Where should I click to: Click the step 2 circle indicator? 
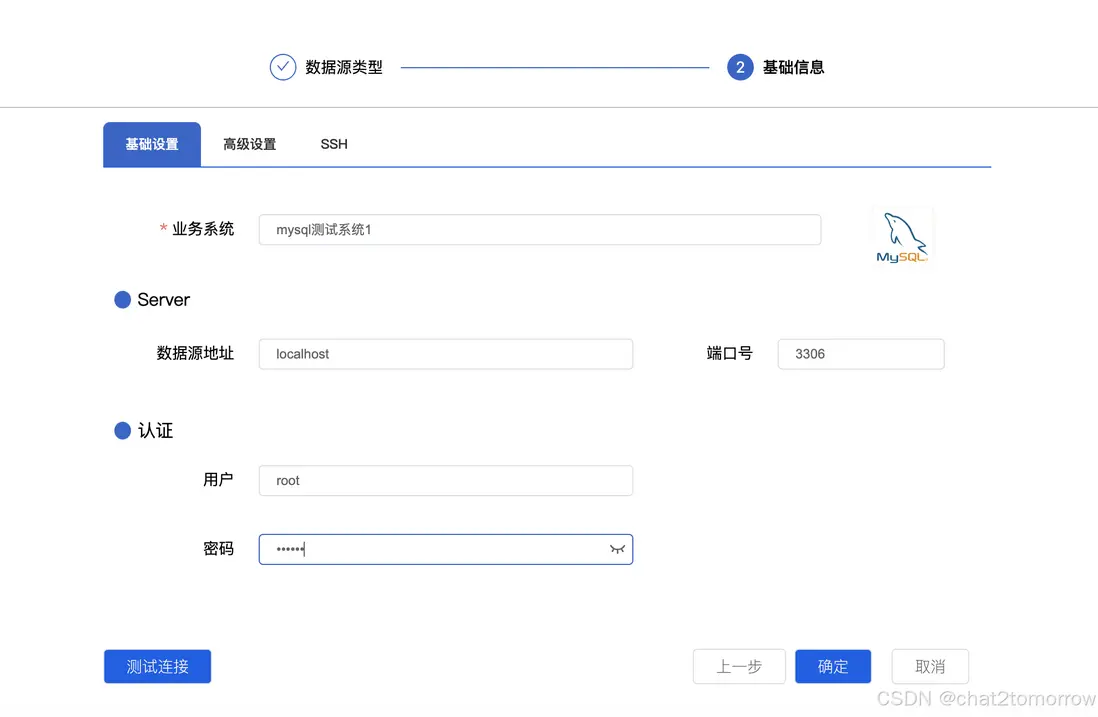pyautogui.click(x=740, y=67)
